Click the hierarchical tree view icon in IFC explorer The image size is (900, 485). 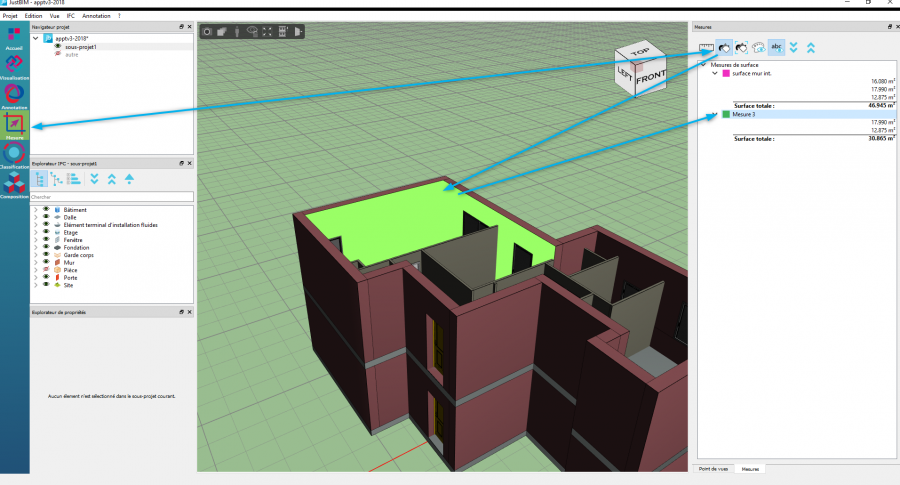39,179
